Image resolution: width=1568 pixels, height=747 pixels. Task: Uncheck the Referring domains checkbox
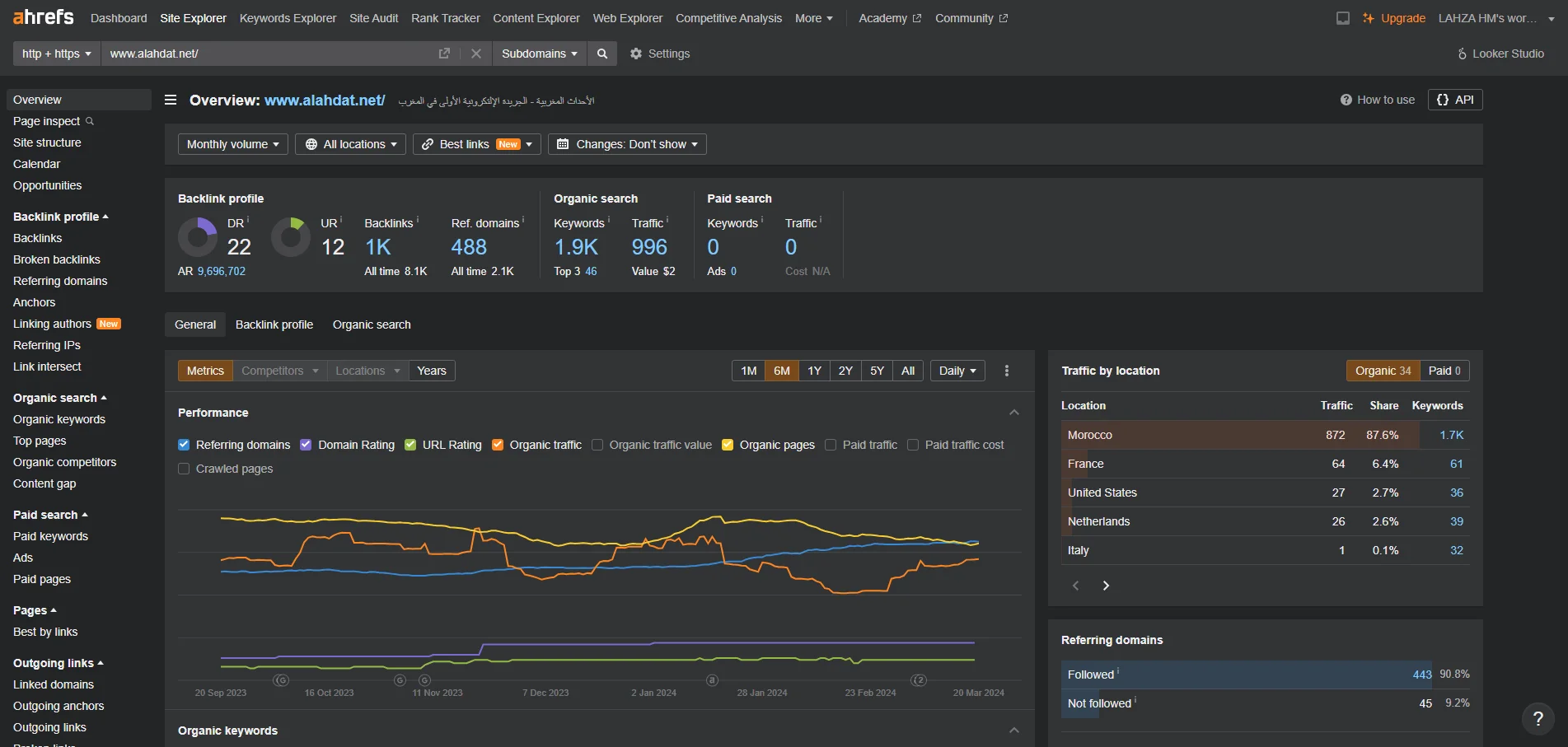coord(184,445)
